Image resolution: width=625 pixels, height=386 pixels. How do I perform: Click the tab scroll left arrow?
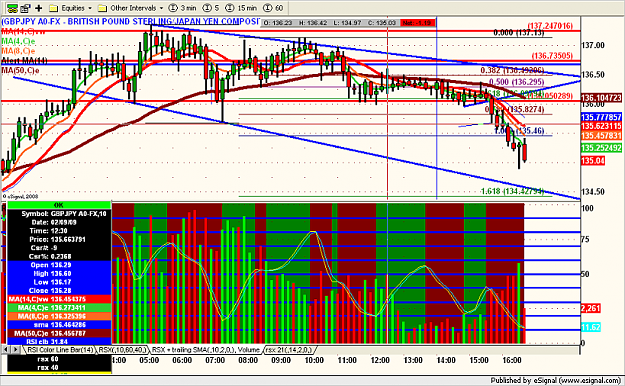click(6, 350)
